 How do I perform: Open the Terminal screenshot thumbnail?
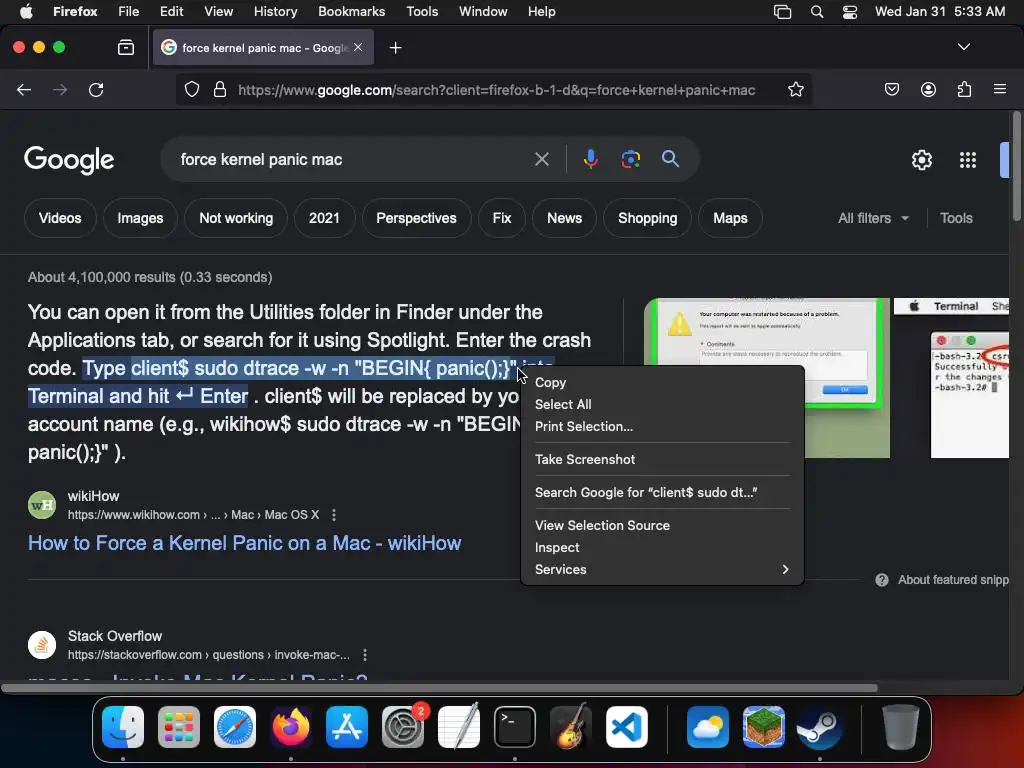point(951,378)
